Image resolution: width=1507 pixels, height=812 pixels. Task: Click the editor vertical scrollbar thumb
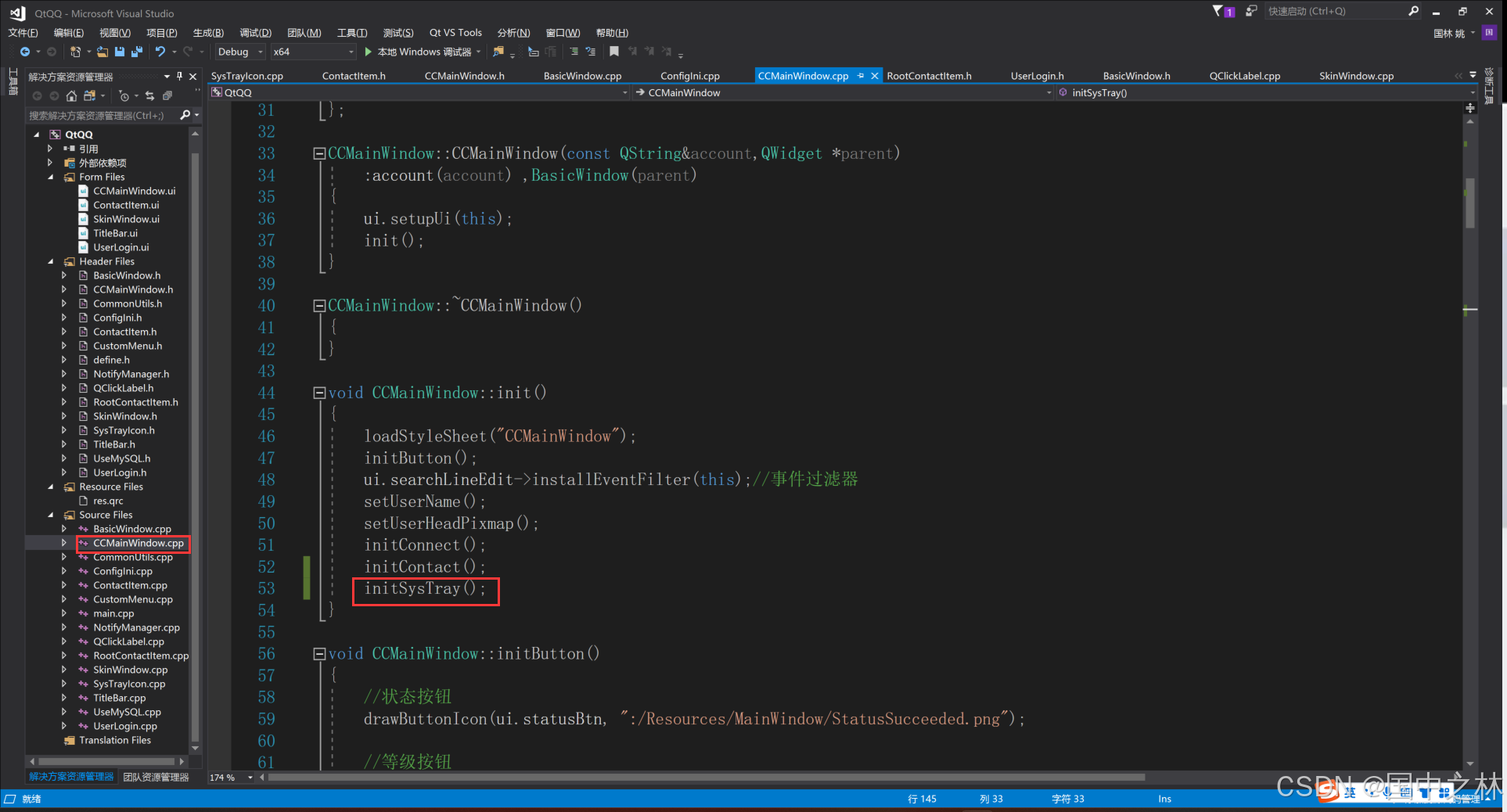[1470, 203]
